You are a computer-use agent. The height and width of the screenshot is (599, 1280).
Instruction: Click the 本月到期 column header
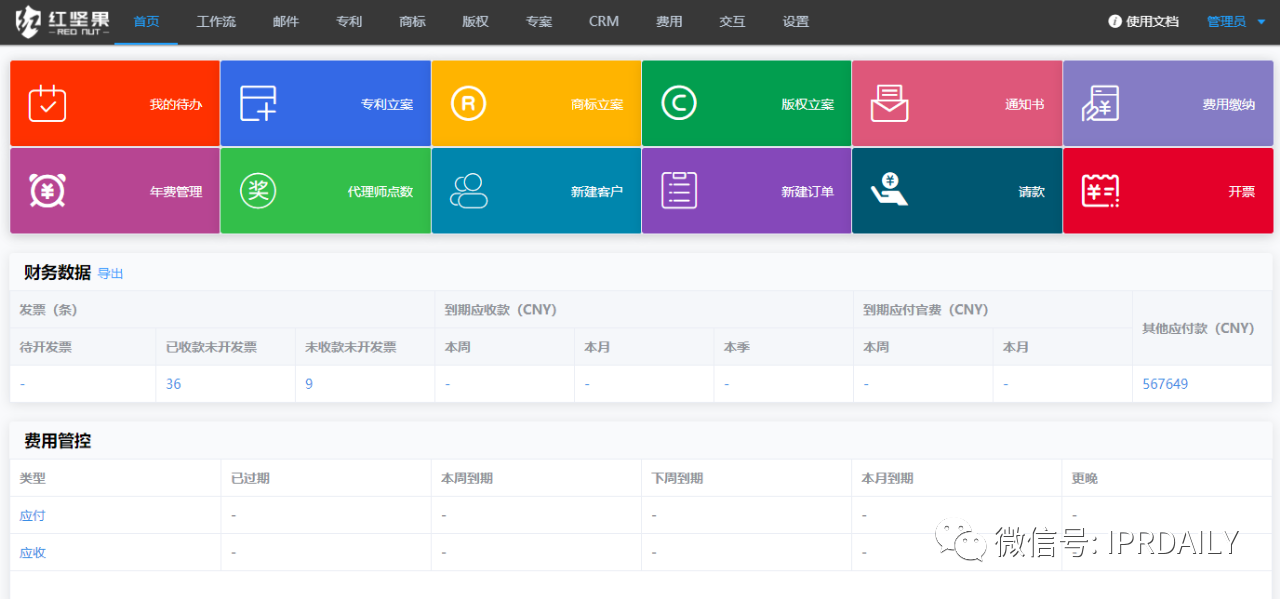(x=887, y=478)
